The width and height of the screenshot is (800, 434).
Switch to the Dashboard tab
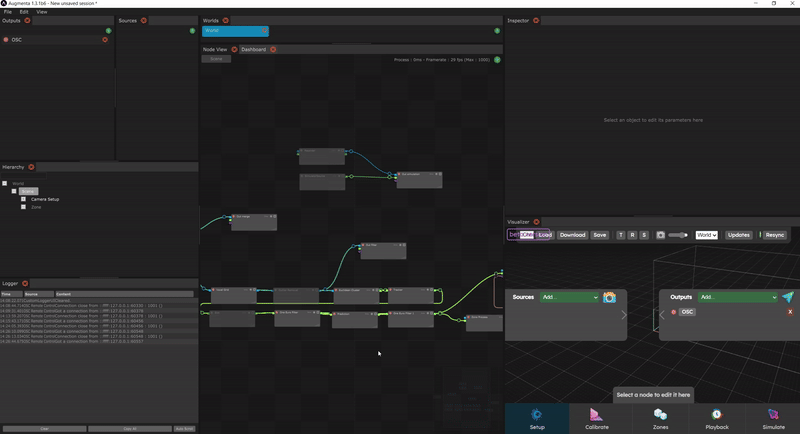point(254,49)
